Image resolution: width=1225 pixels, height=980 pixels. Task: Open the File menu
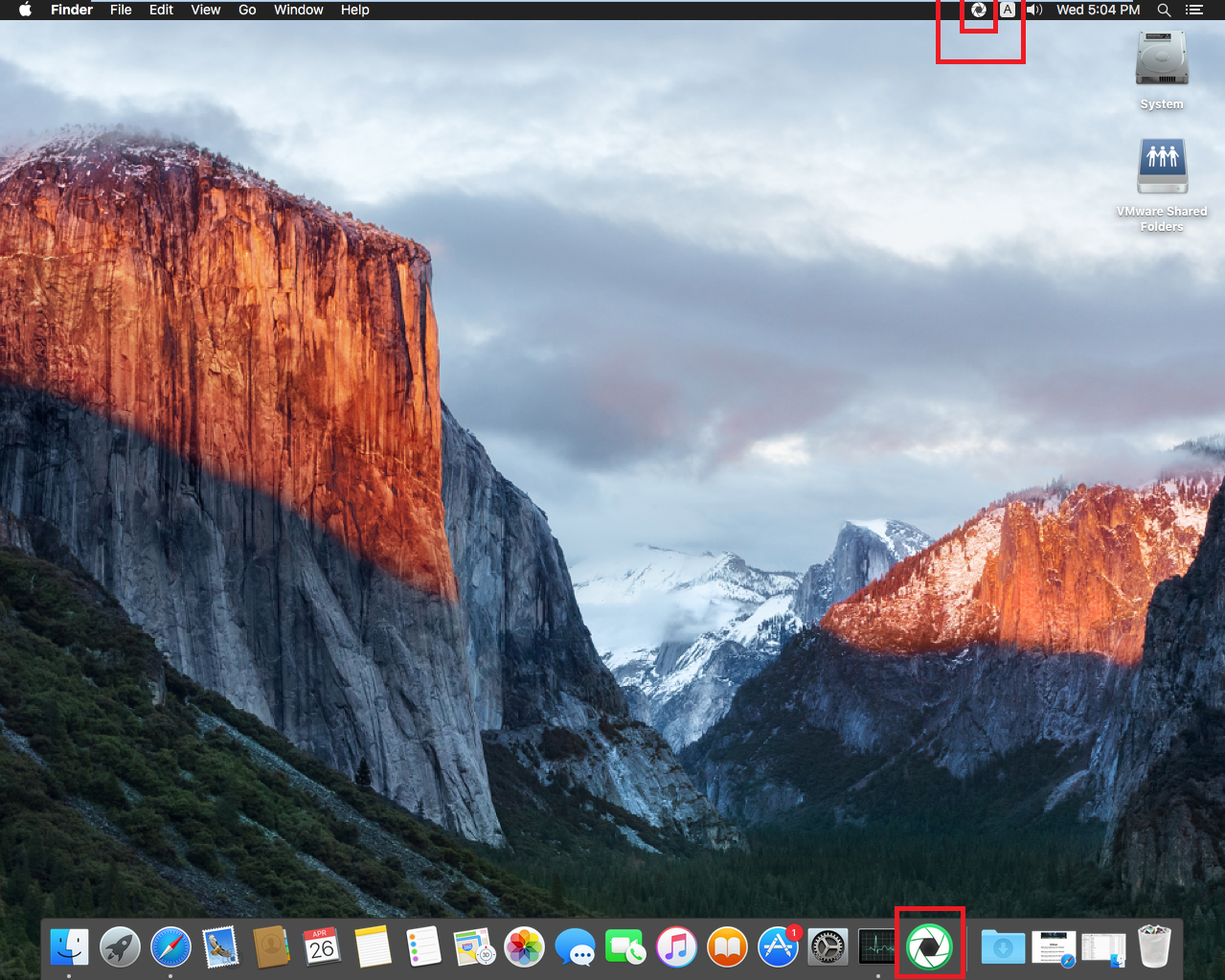tap(121, 10)
